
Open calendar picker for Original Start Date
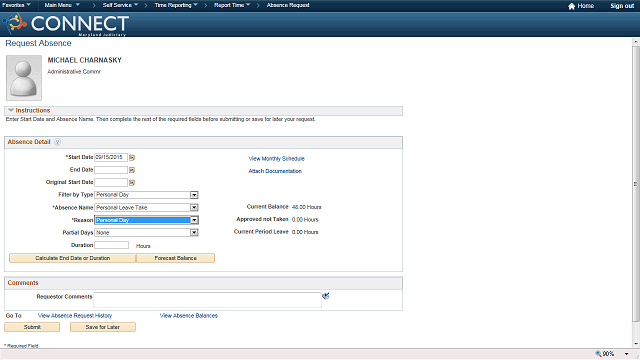[132, 182]
